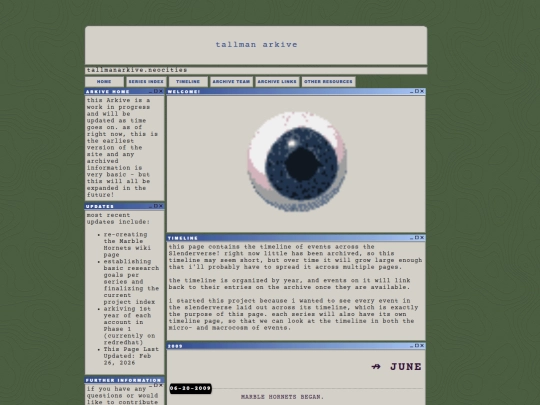This screenshot has width=540, height=405.
Task: Click the 'if you have any questions' text
Action: [x=122, y=395]
